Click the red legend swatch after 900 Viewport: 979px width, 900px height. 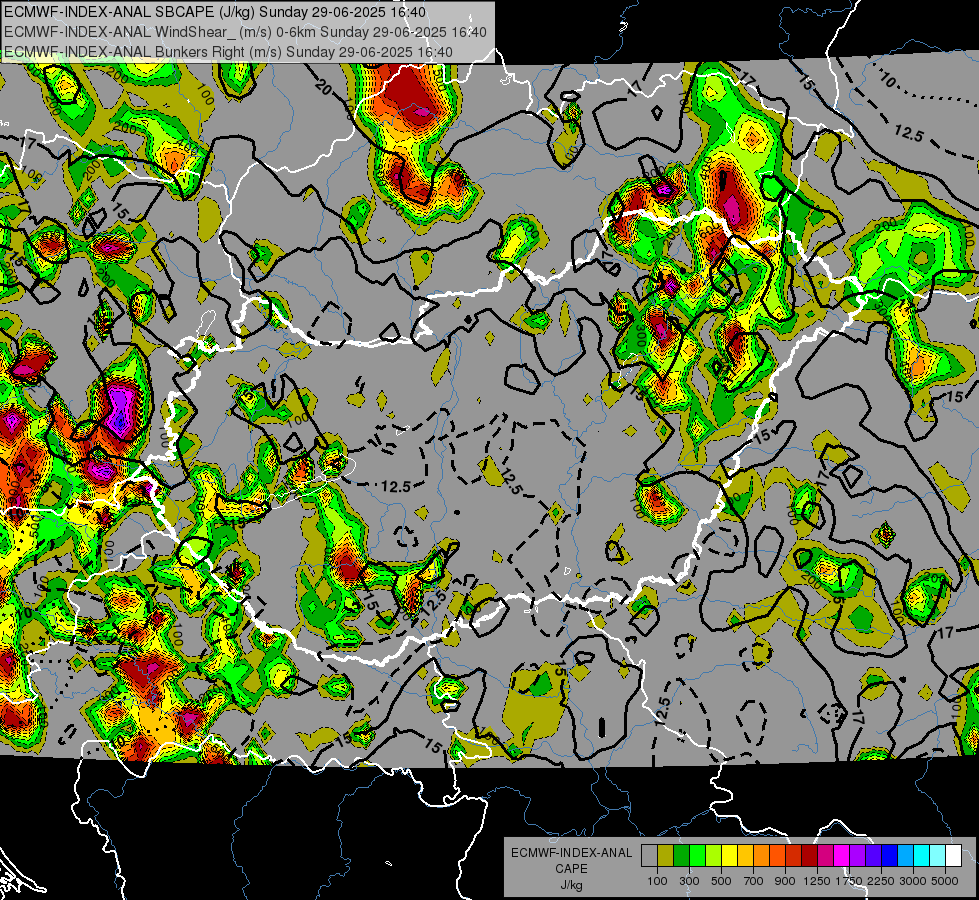794,856
